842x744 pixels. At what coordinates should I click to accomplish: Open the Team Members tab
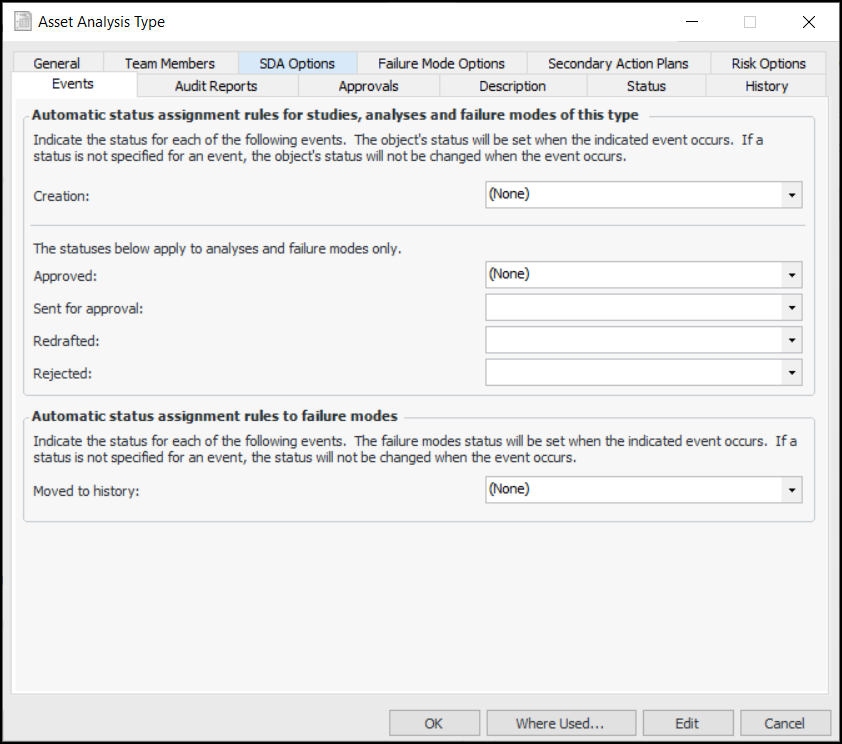pos(170,63)
